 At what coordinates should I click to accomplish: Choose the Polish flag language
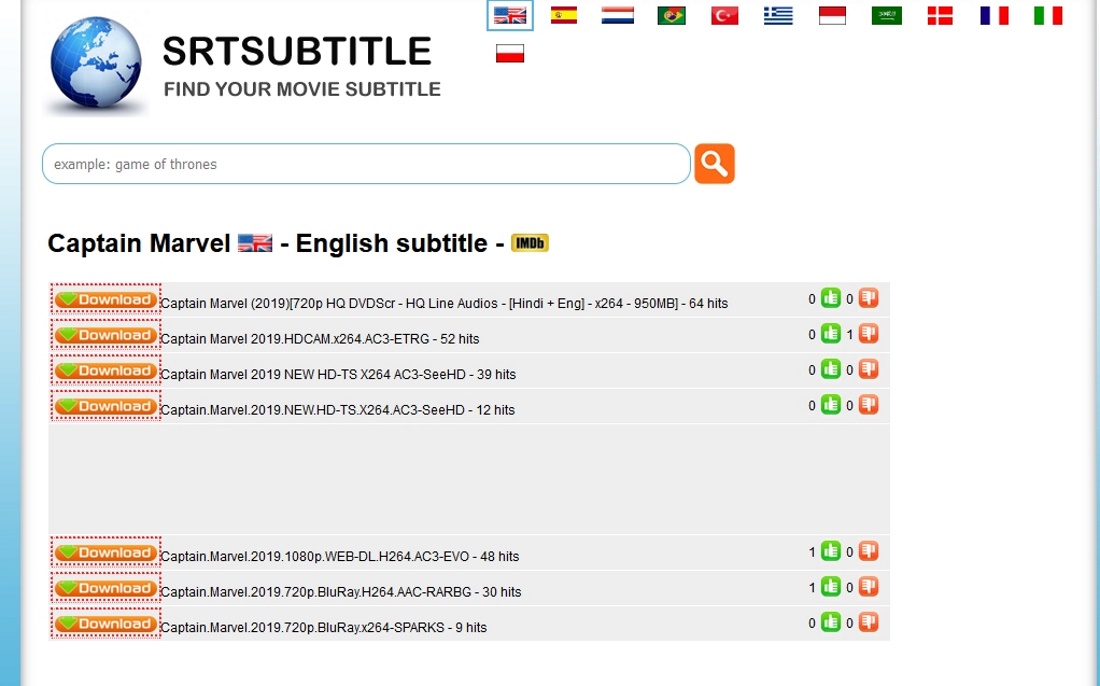coord(510,54)
